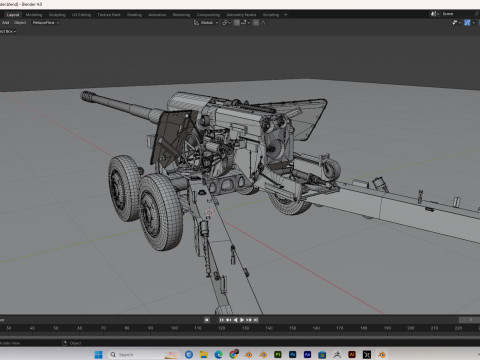Open proportional editing falloff selector
This screenshot has width=480, height=360.
click(264, 23)
